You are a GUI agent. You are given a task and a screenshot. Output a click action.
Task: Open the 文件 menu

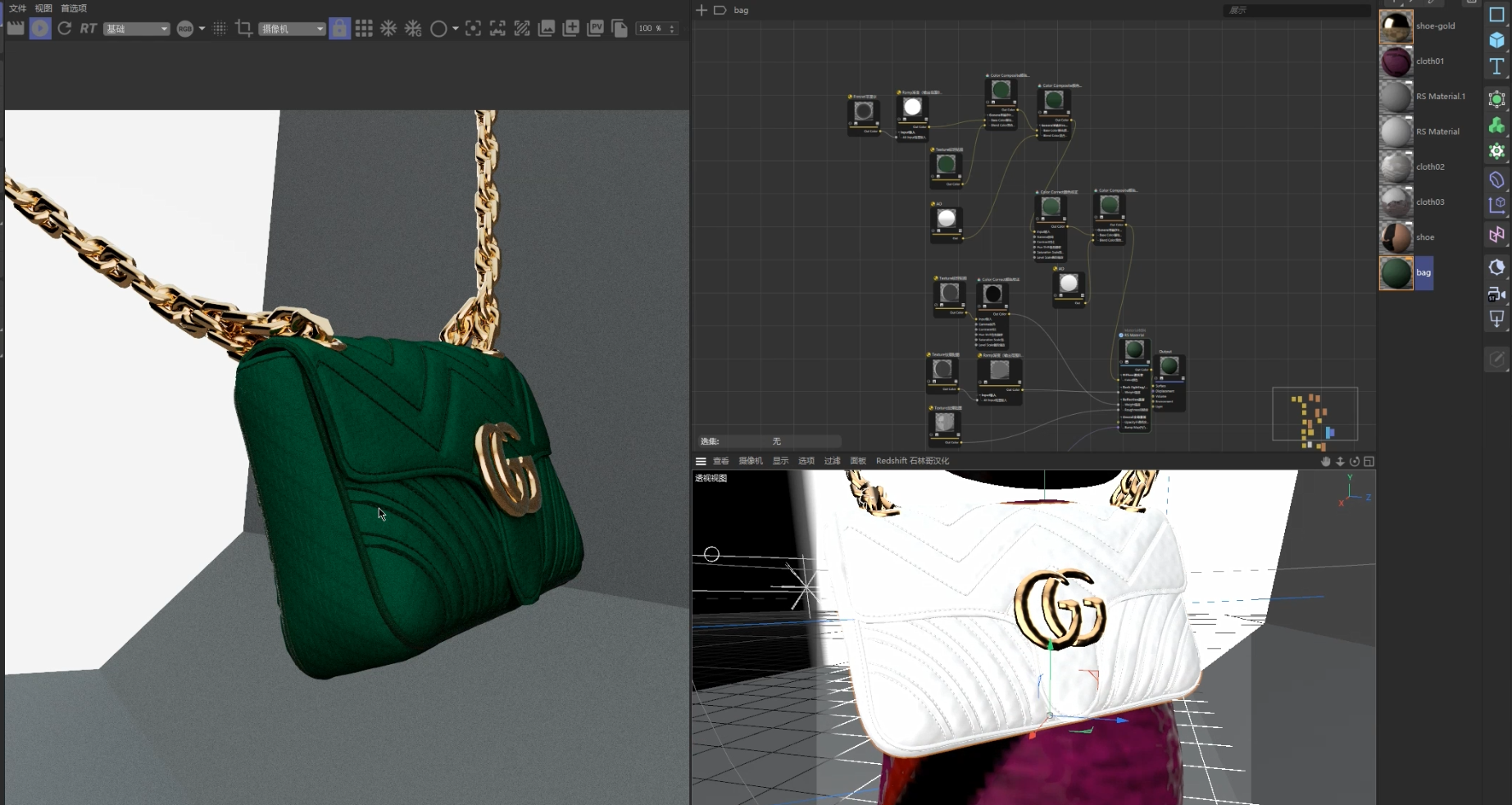[17, 8]
